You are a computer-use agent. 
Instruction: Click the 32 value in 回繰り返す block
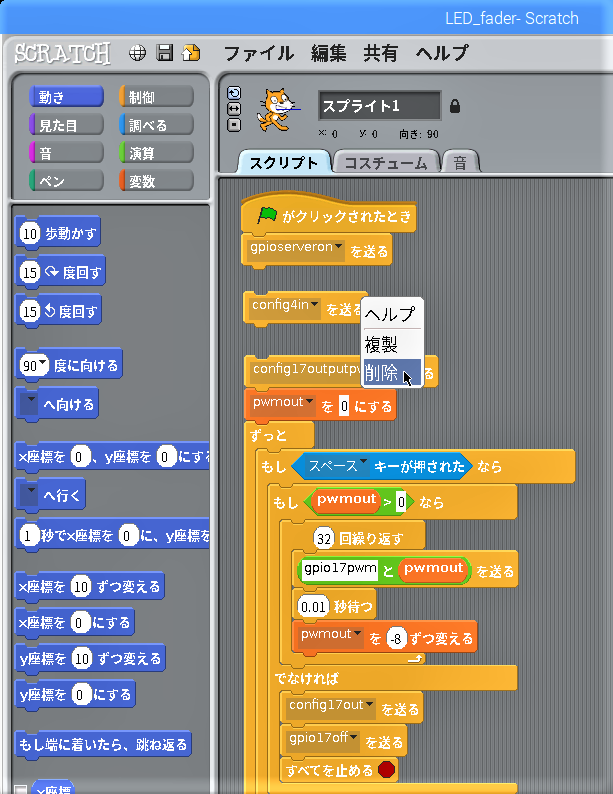pos(324,538)
